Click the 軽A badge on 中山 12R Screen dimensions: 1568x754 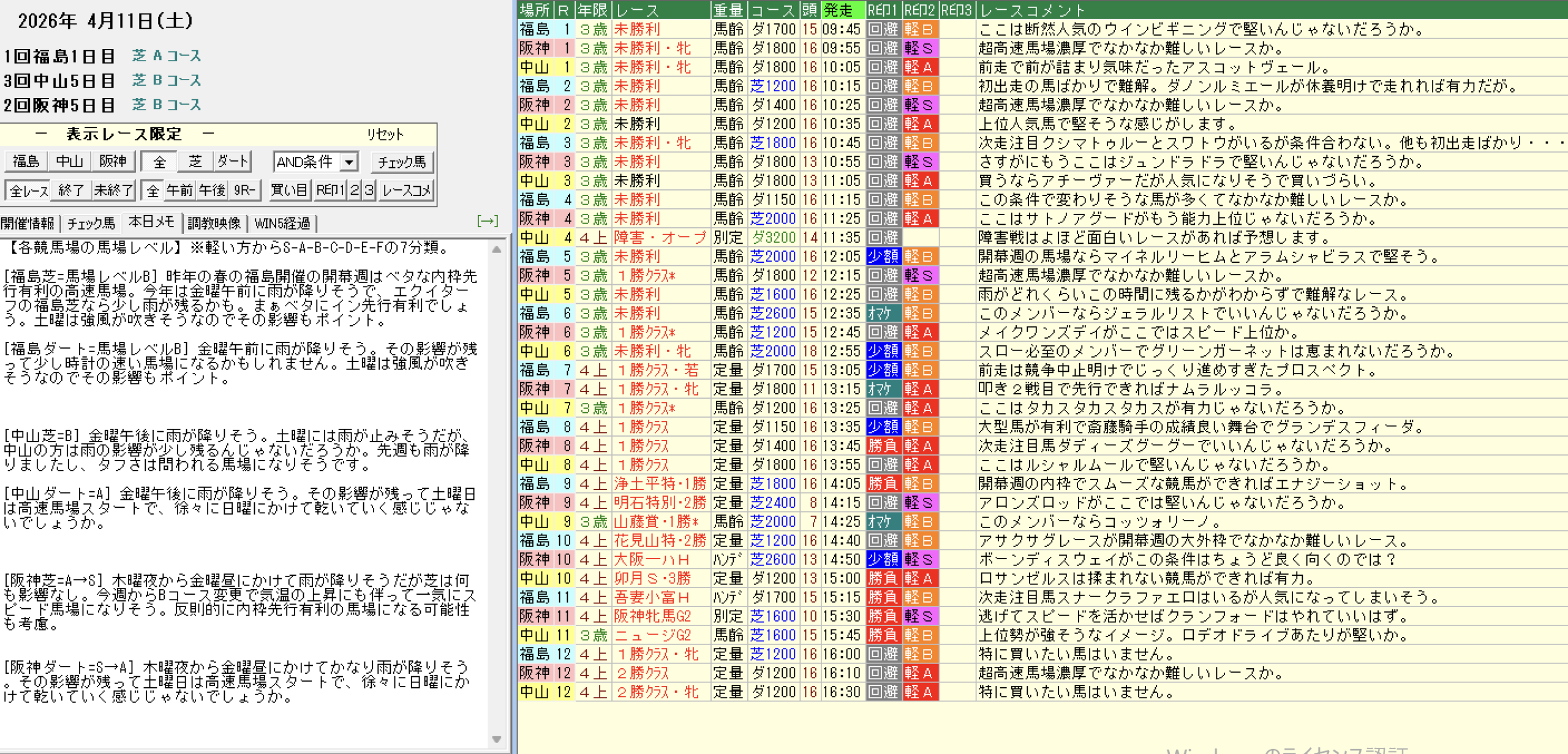coord(920,692)
